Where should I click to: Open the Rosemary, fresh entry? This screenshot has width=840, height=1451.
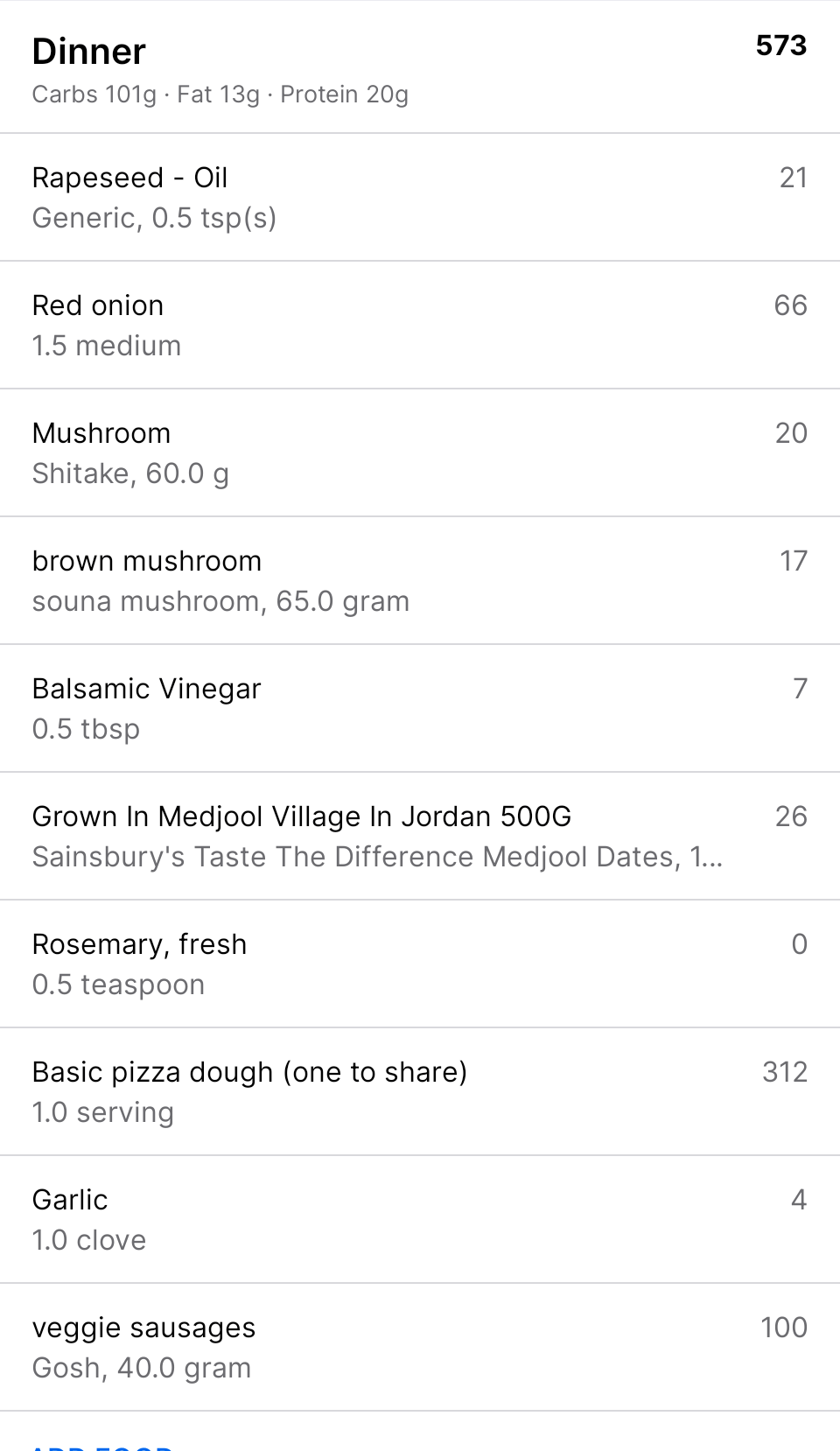coord(140,944)
